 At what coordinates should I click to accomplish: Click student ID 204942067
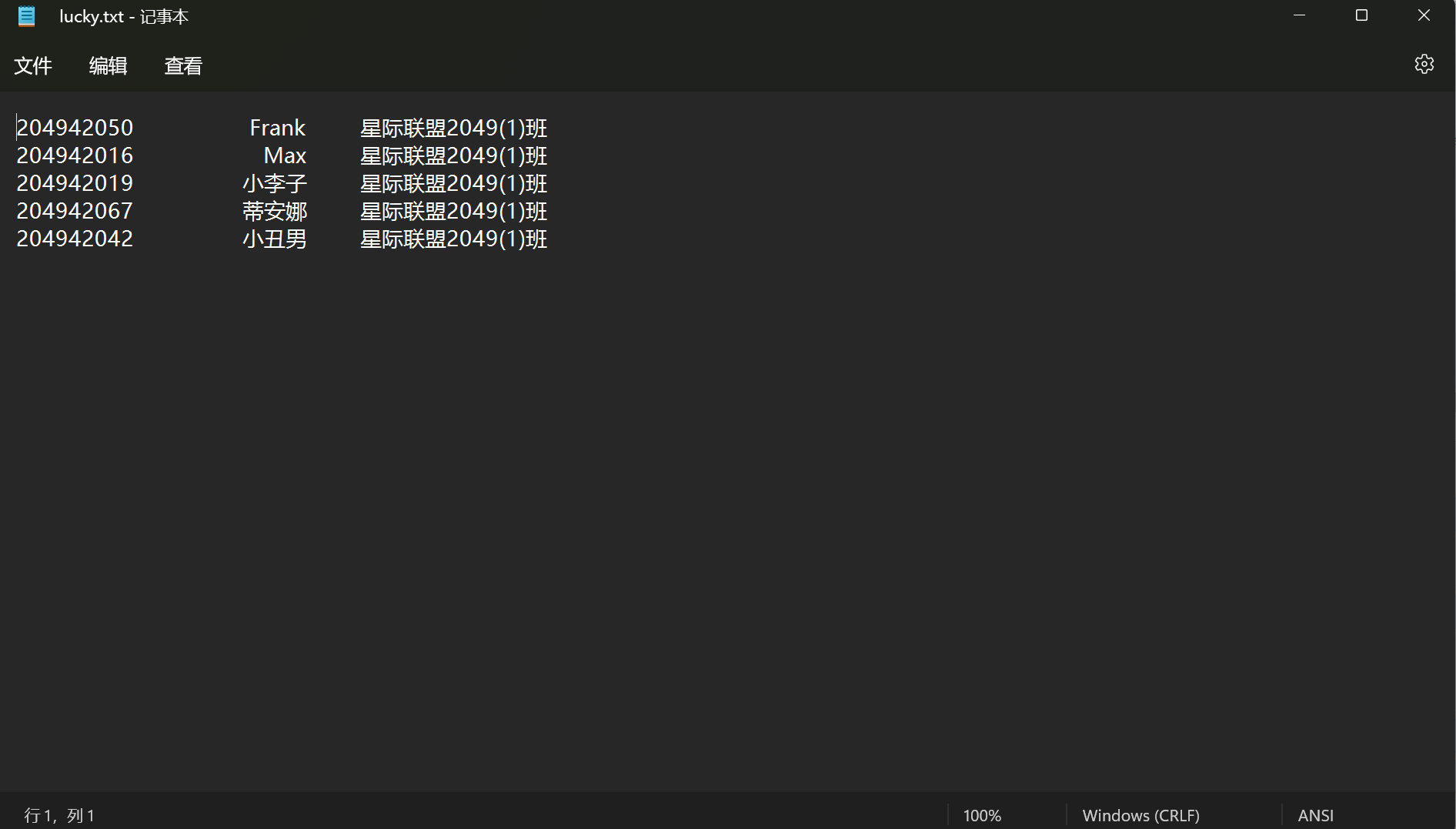coord(75,211)
